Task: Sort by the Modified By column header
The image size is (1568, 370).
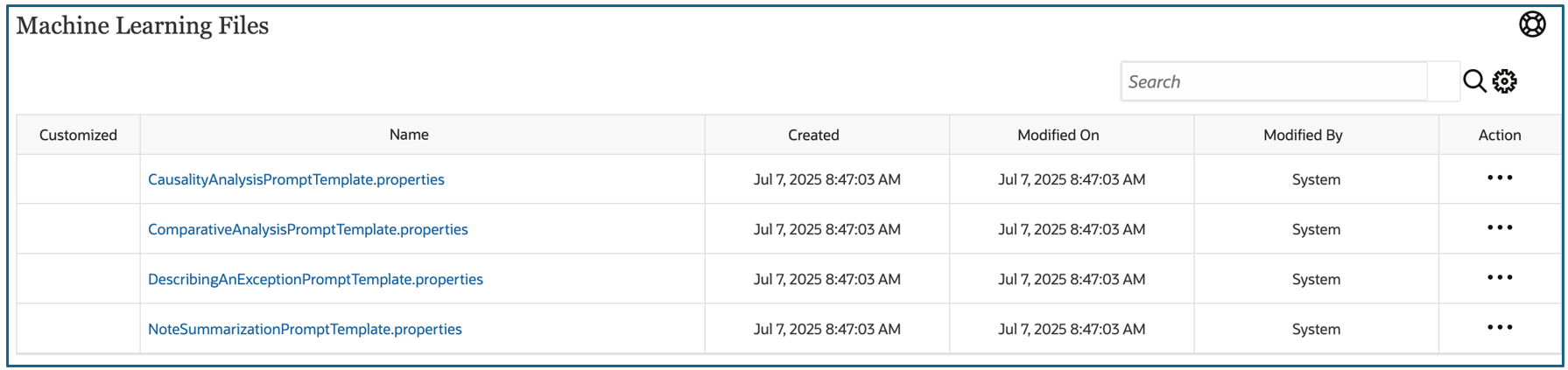Action: [1303, 135]
